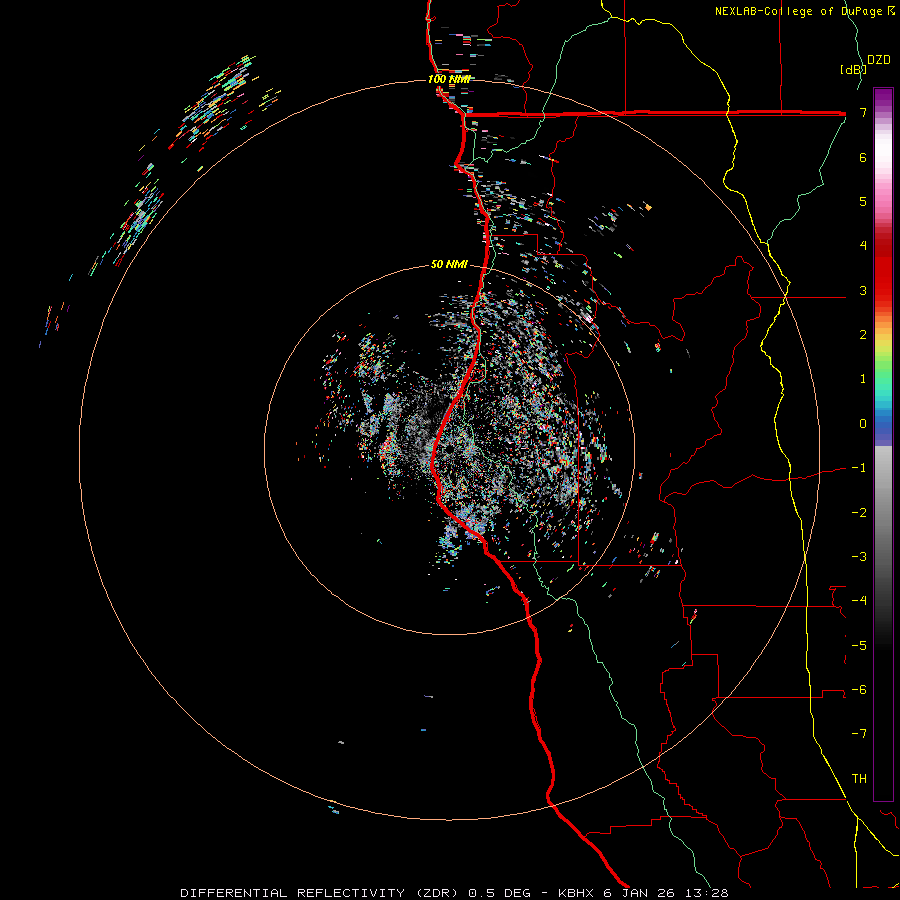Click the scale value 5
The image size is (900, 900).
click(x=863, y=201)
